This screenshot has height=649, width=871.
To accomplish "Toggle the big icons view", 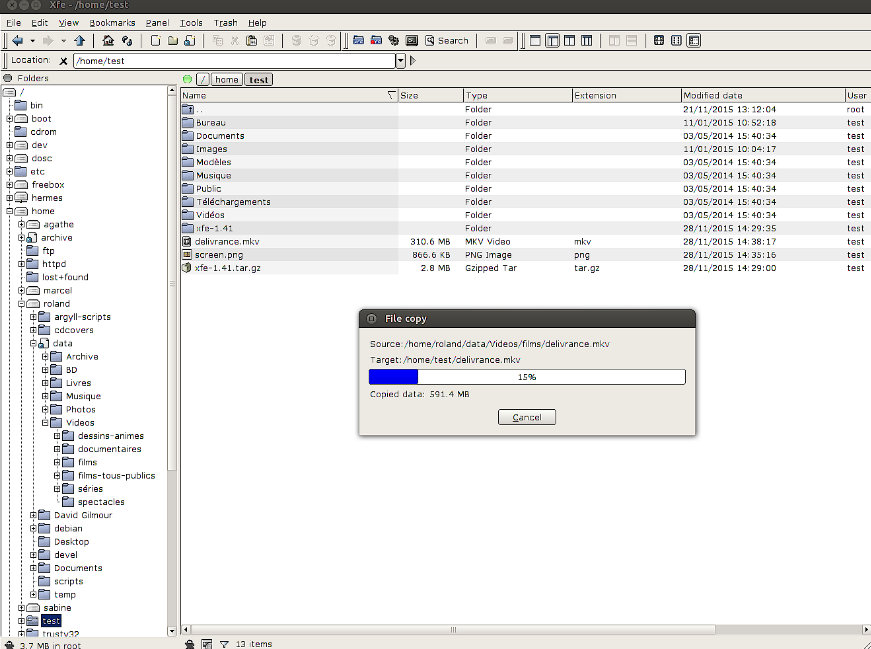I will click(x=659, y=41).
